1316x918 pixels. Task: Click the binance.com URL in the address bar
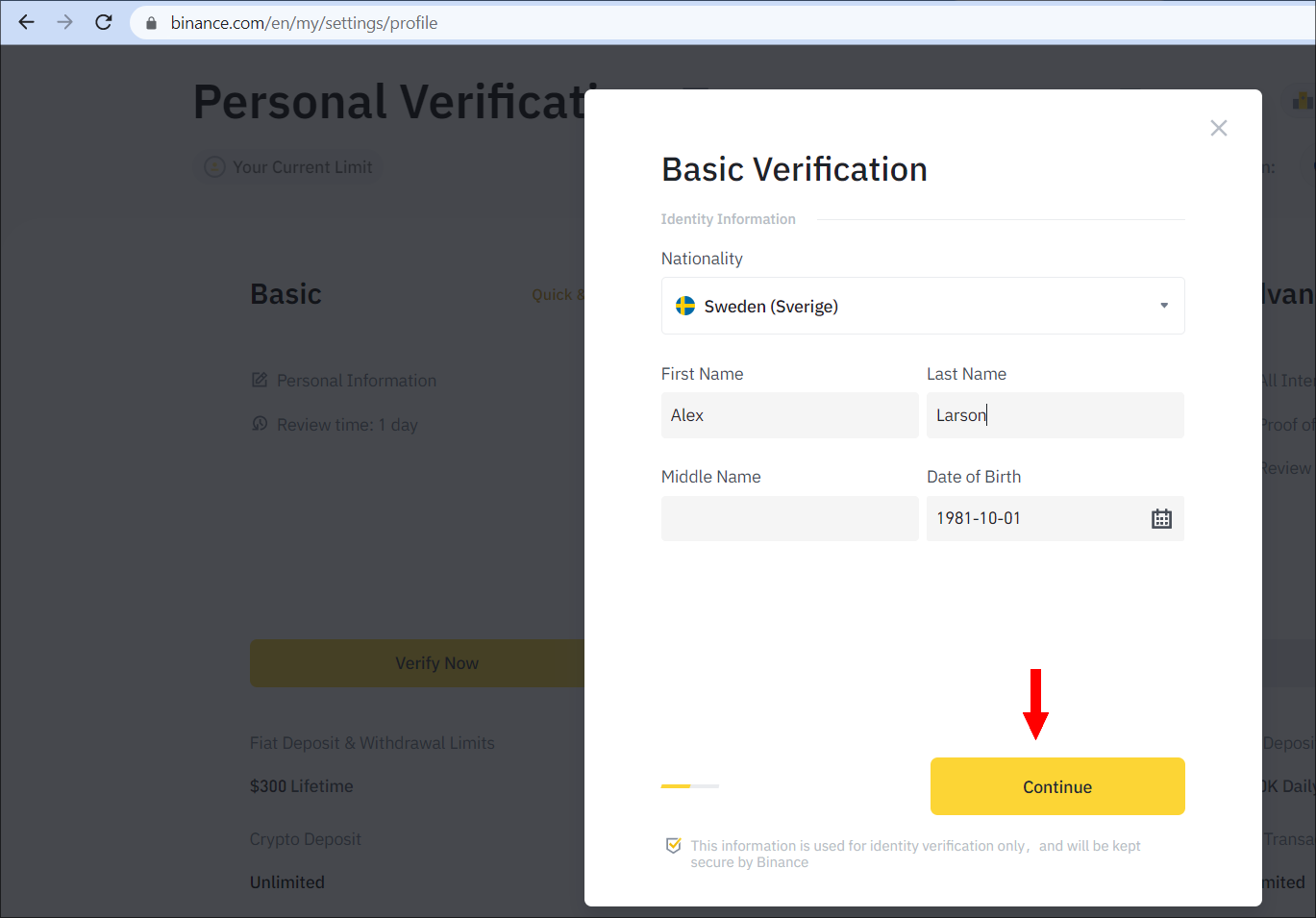click(x=304, y=23)
